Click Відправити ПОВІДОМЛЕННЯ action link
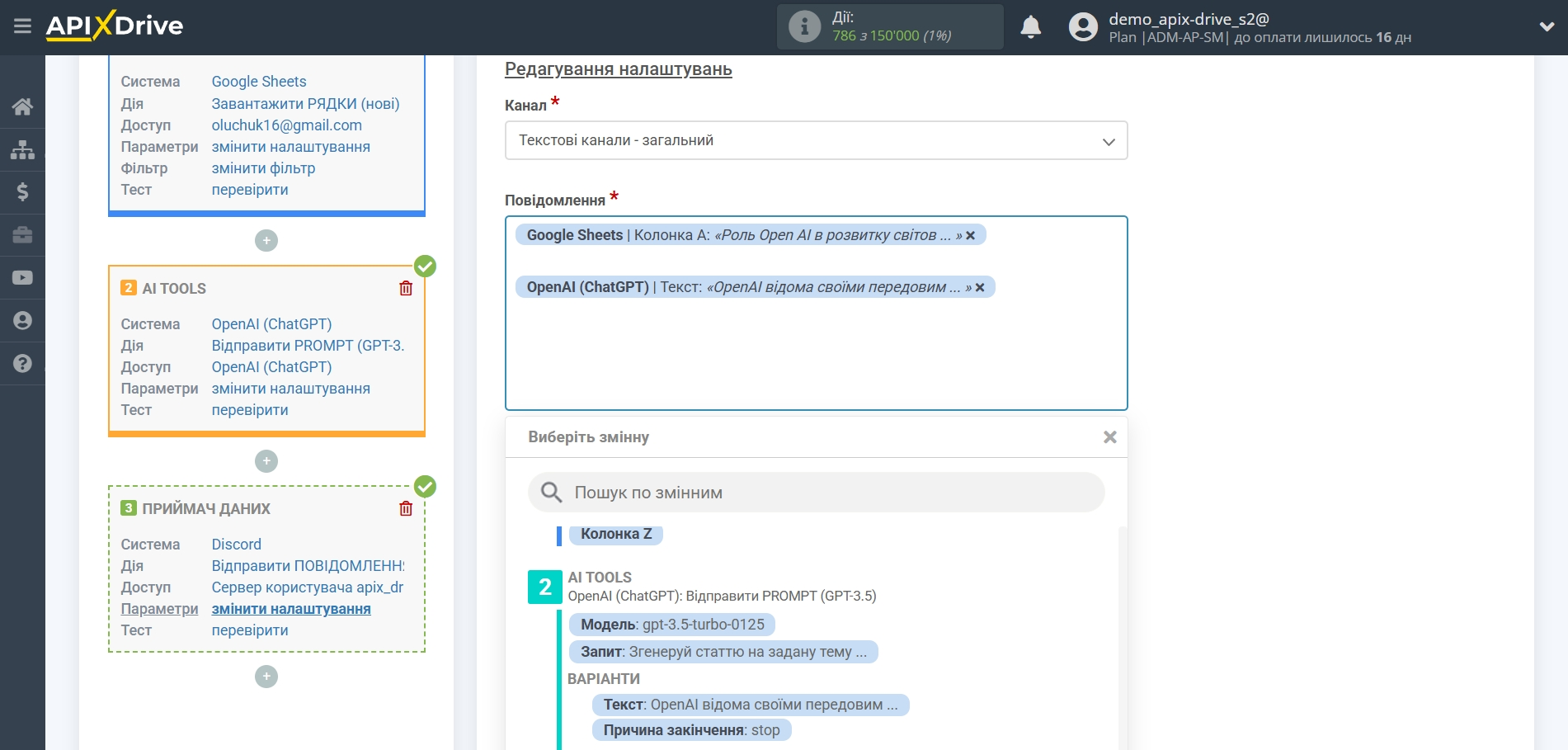1568x750 pixels. pyautogui.click(x=308, y=566)
